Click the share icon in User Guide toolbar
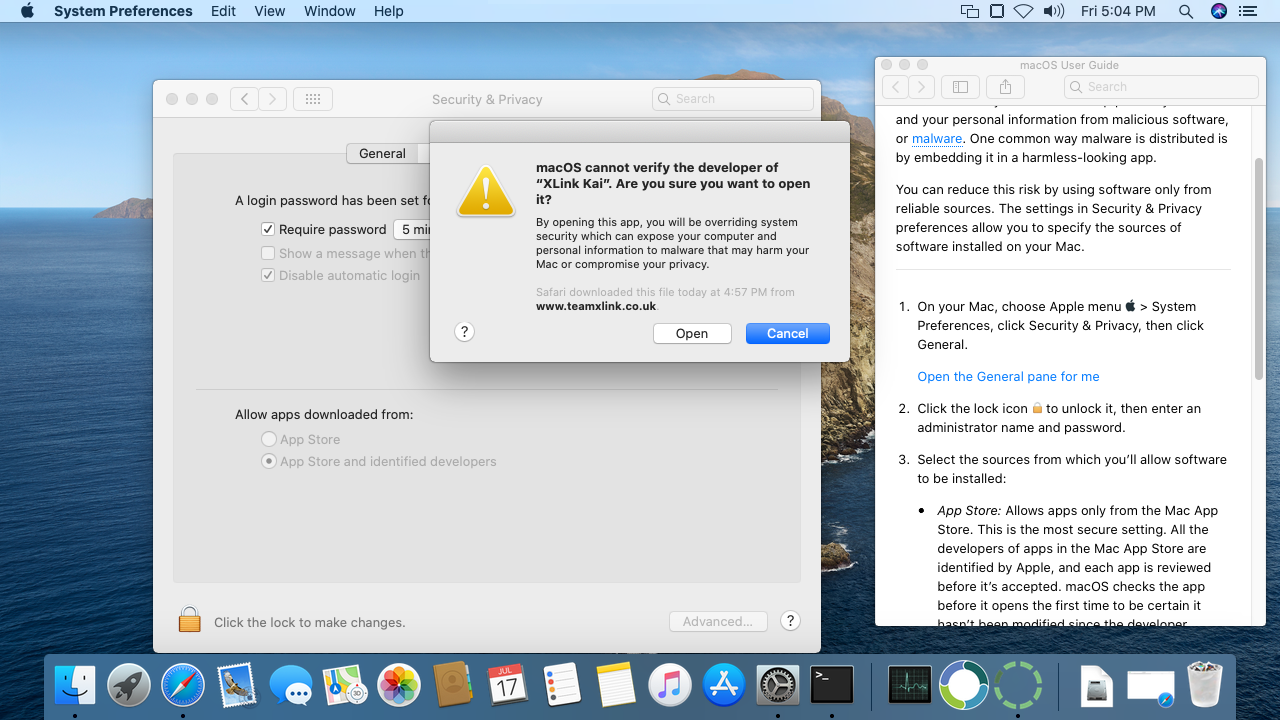 coord(1006,87)
